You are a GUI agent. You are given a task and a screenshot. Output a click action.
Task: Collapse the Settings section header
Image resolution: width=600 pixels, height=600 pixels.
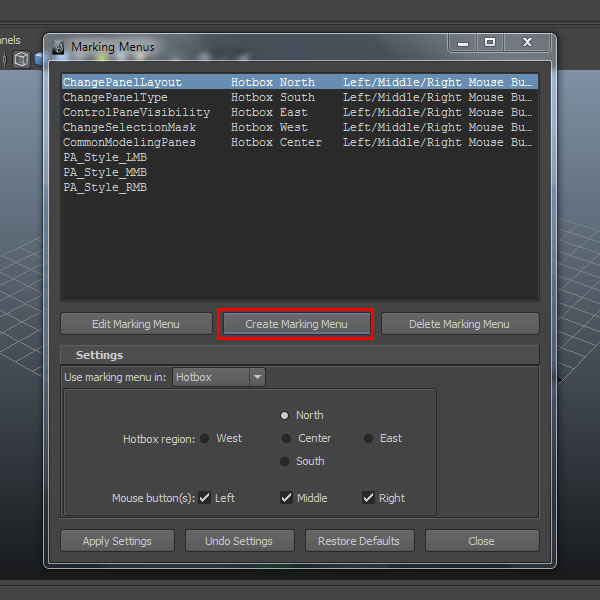click(x=300, y=355)
